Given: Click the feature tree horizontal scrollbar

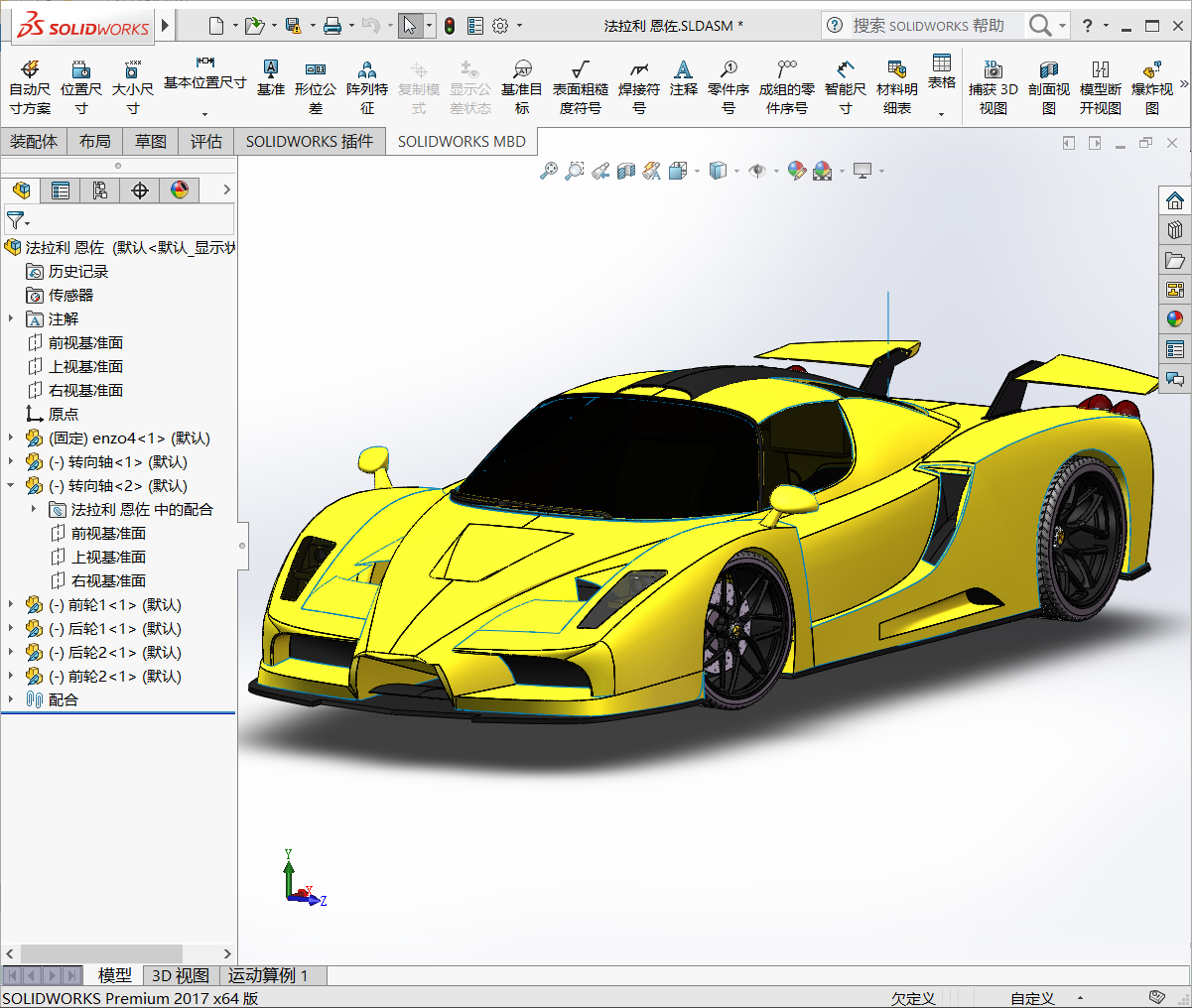Looking at the screenshot, I should pos(101,953).
